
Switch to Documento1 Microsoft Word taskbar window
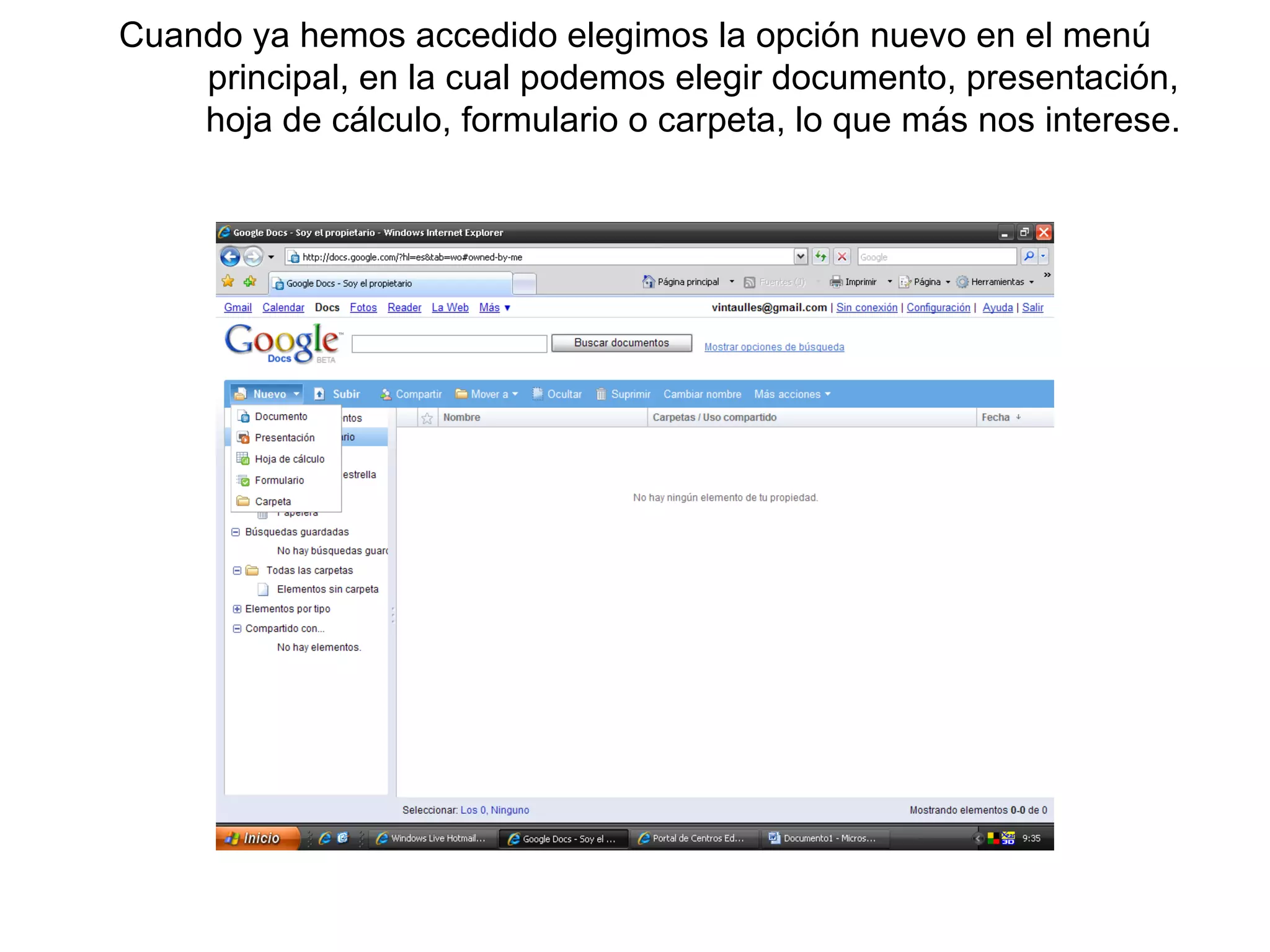(825, 838)
